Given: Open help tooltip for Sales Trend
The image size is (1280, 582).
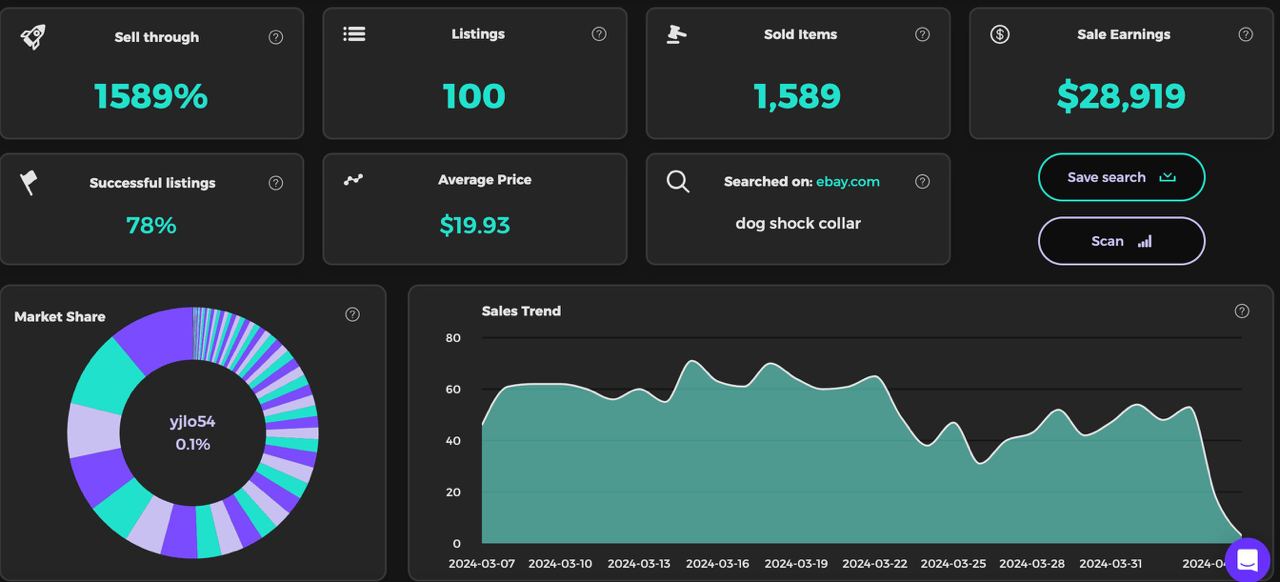Looking at the screenshot, I should click(x=1242, y=311).
